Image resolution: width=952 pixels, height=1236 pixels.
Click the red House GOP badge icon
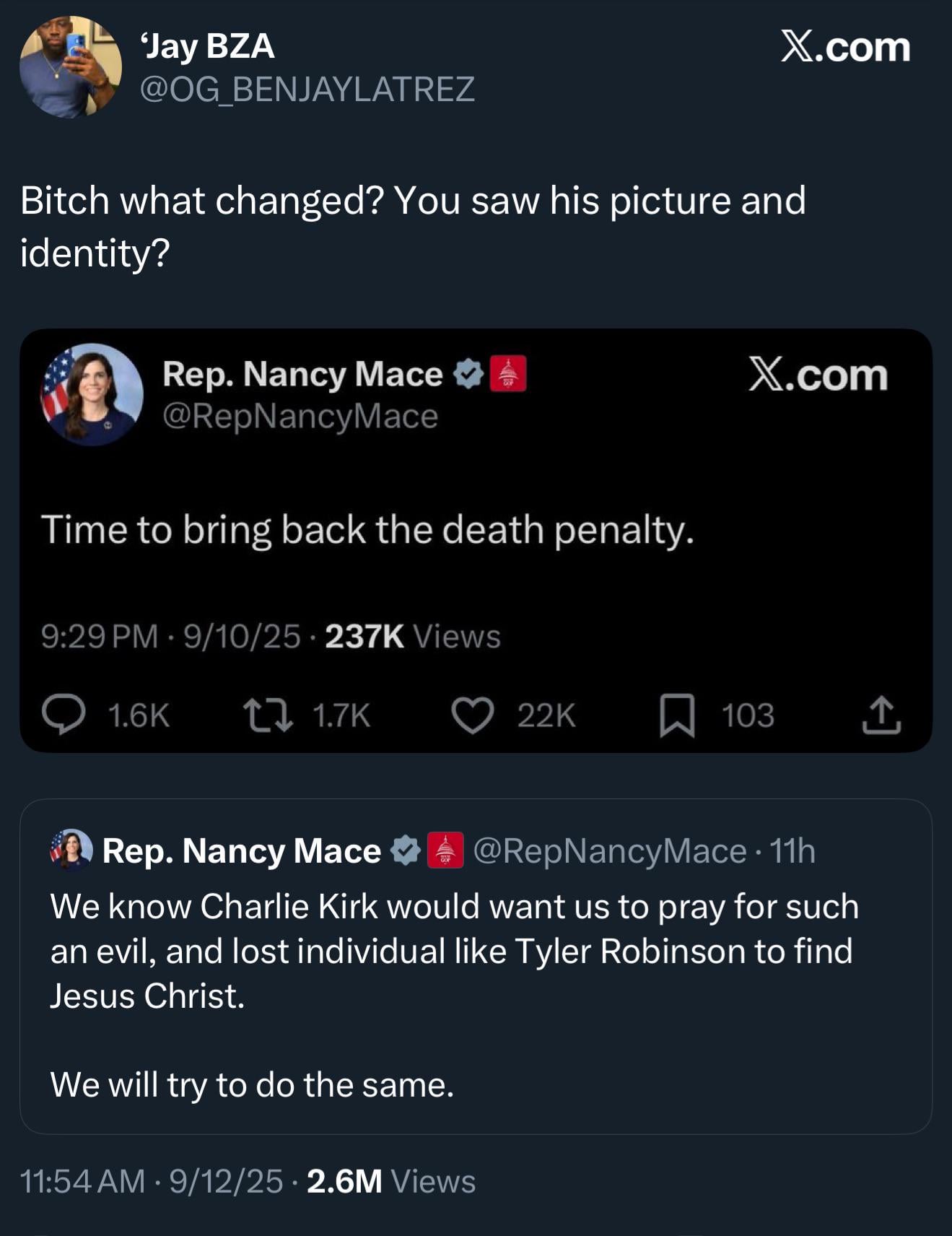point(508,374)
